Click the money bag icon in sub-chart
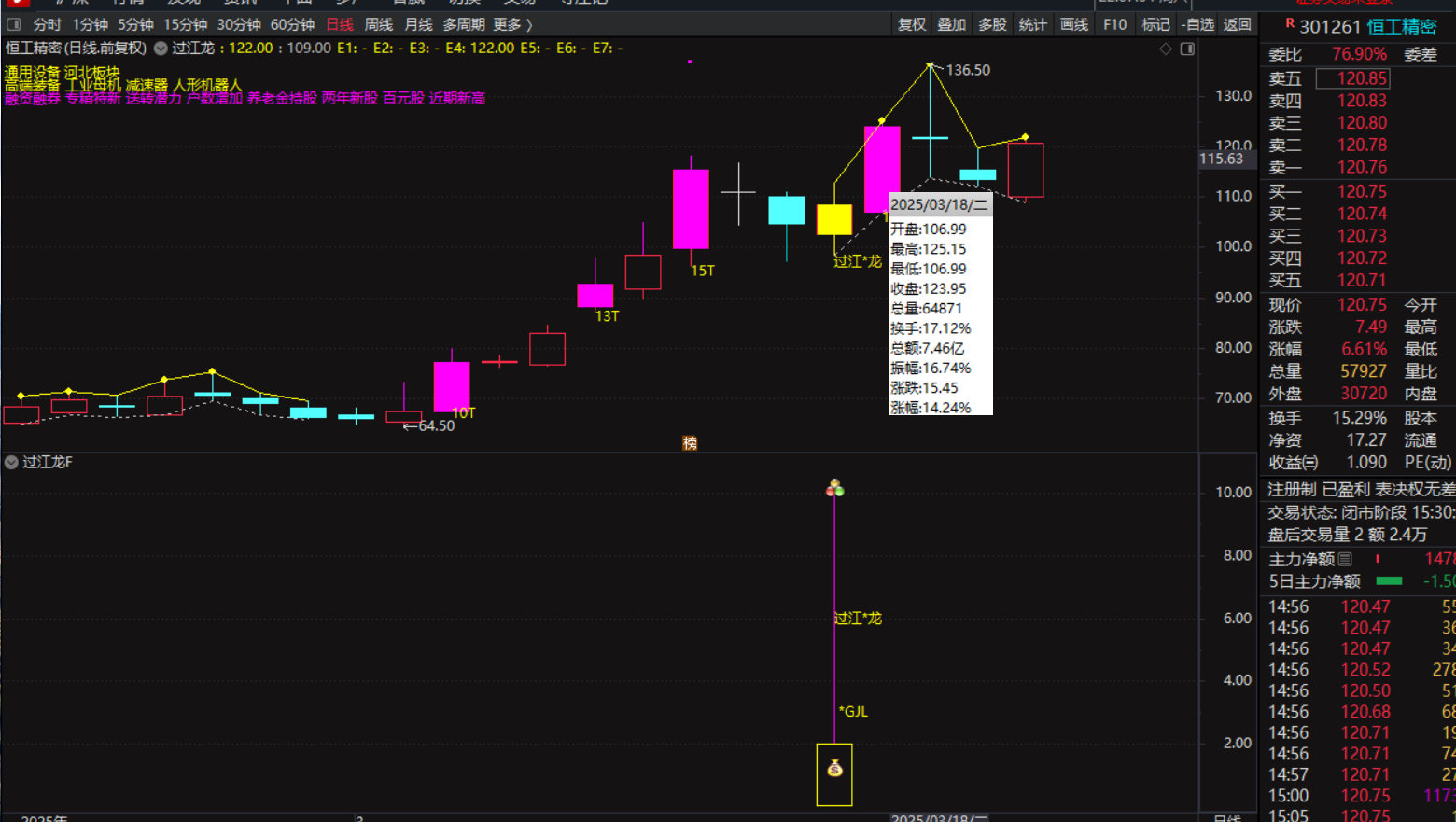 click(834, 768)
